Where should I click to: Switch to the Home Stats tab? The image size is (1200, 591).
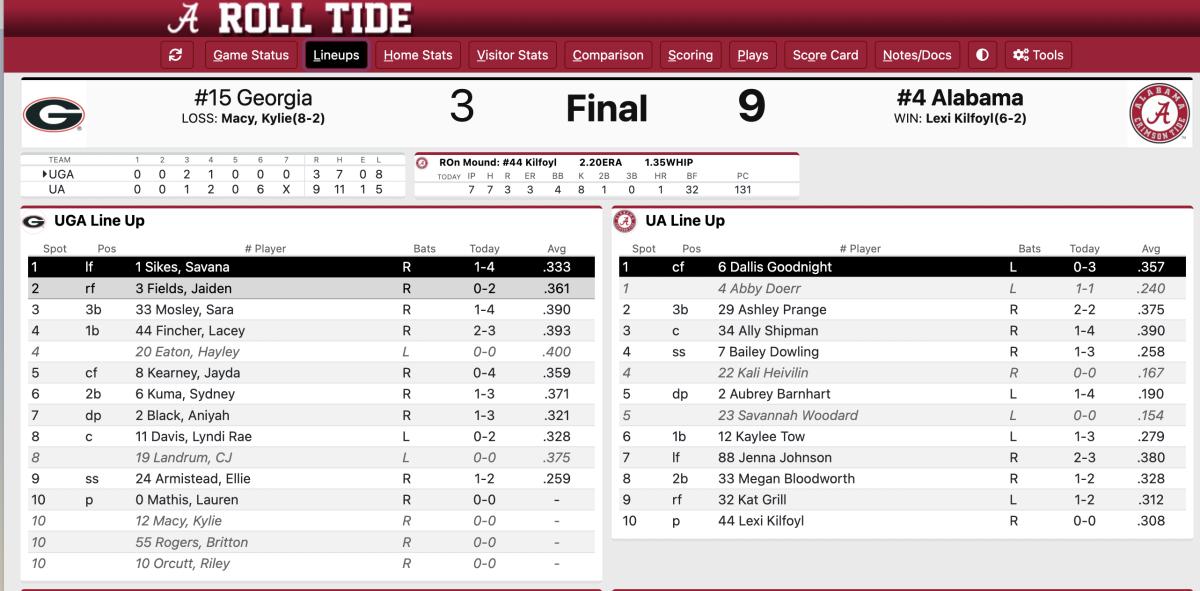tap(418, 55)
